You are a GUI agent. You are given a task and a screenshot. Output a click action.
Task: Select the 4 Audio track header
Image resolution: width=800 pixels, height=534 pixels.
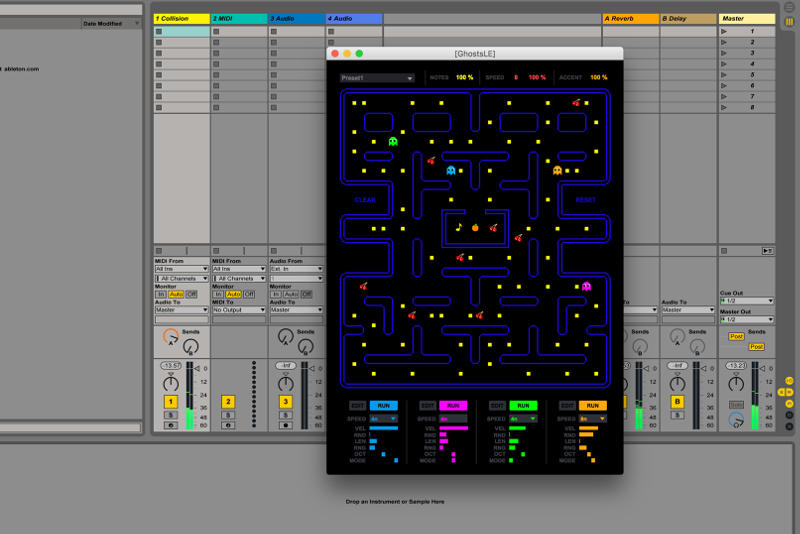(x=354, y=18)
